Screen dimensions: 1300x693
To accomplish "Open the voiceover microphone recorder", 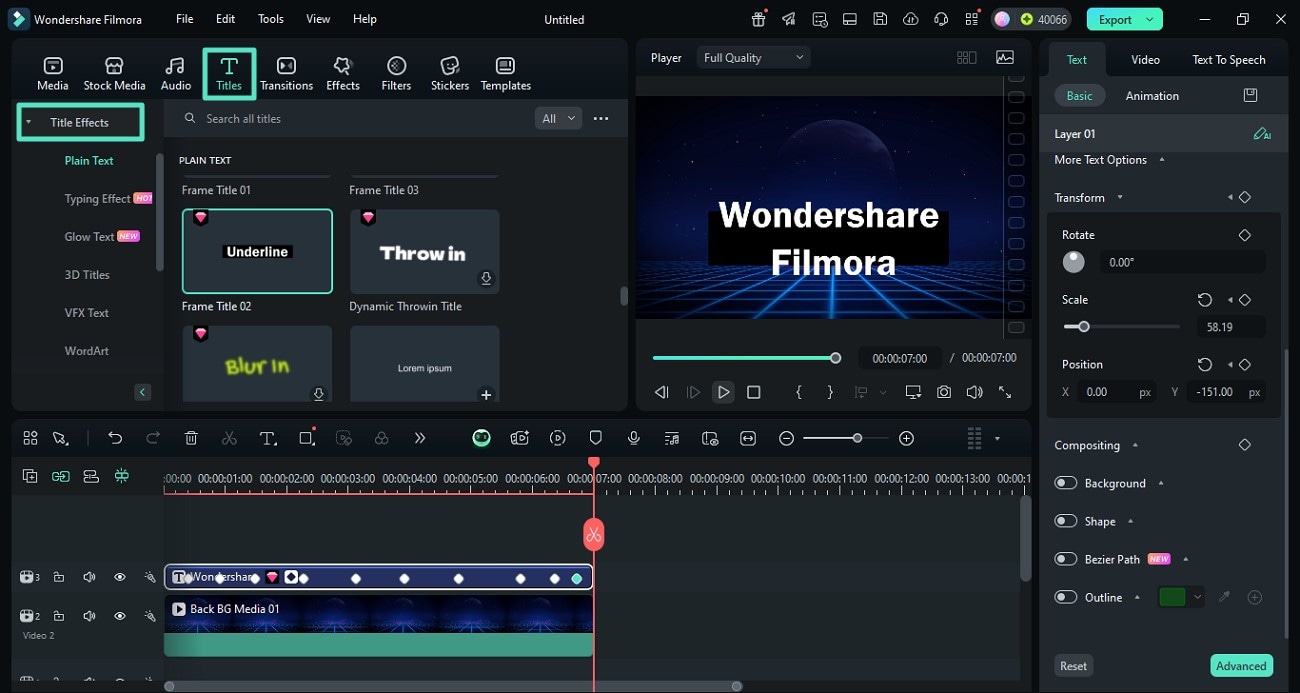I will point(633,438).
